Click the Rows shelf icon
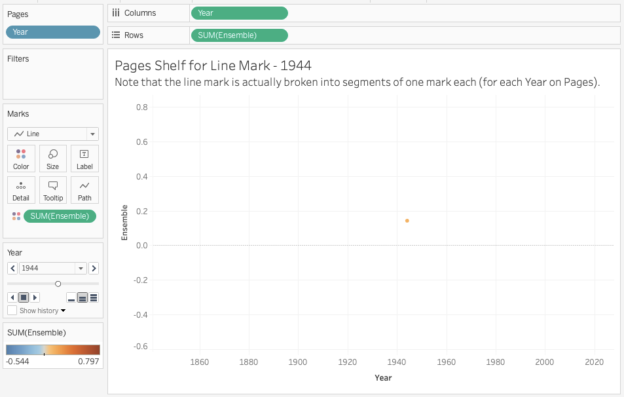 click(x=116, y=35)
